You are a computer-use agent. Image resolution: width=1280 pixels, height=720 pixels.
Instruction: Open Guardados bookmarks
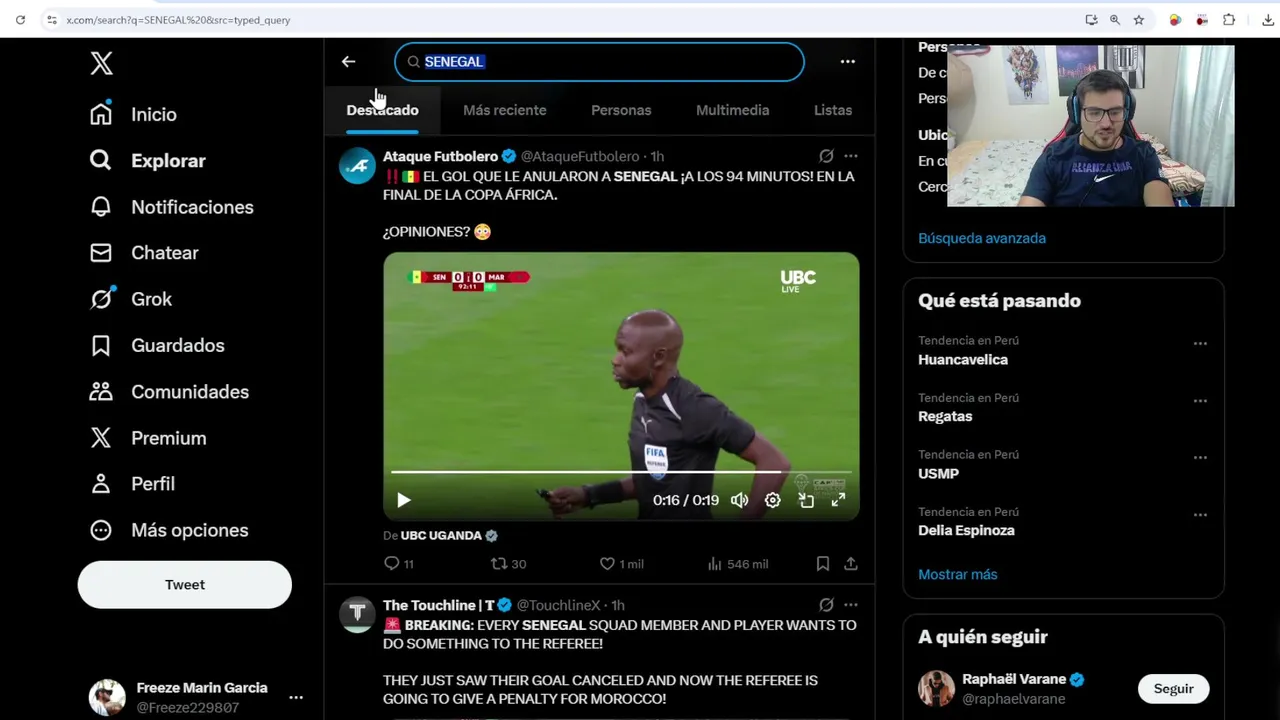(157, 345)
